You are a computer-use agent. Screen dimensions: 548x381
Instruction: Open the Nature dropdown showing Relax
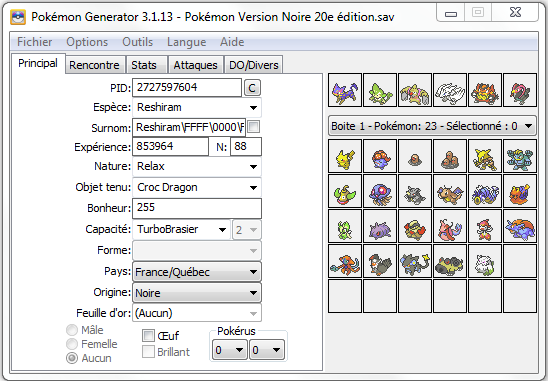[197, 166]
